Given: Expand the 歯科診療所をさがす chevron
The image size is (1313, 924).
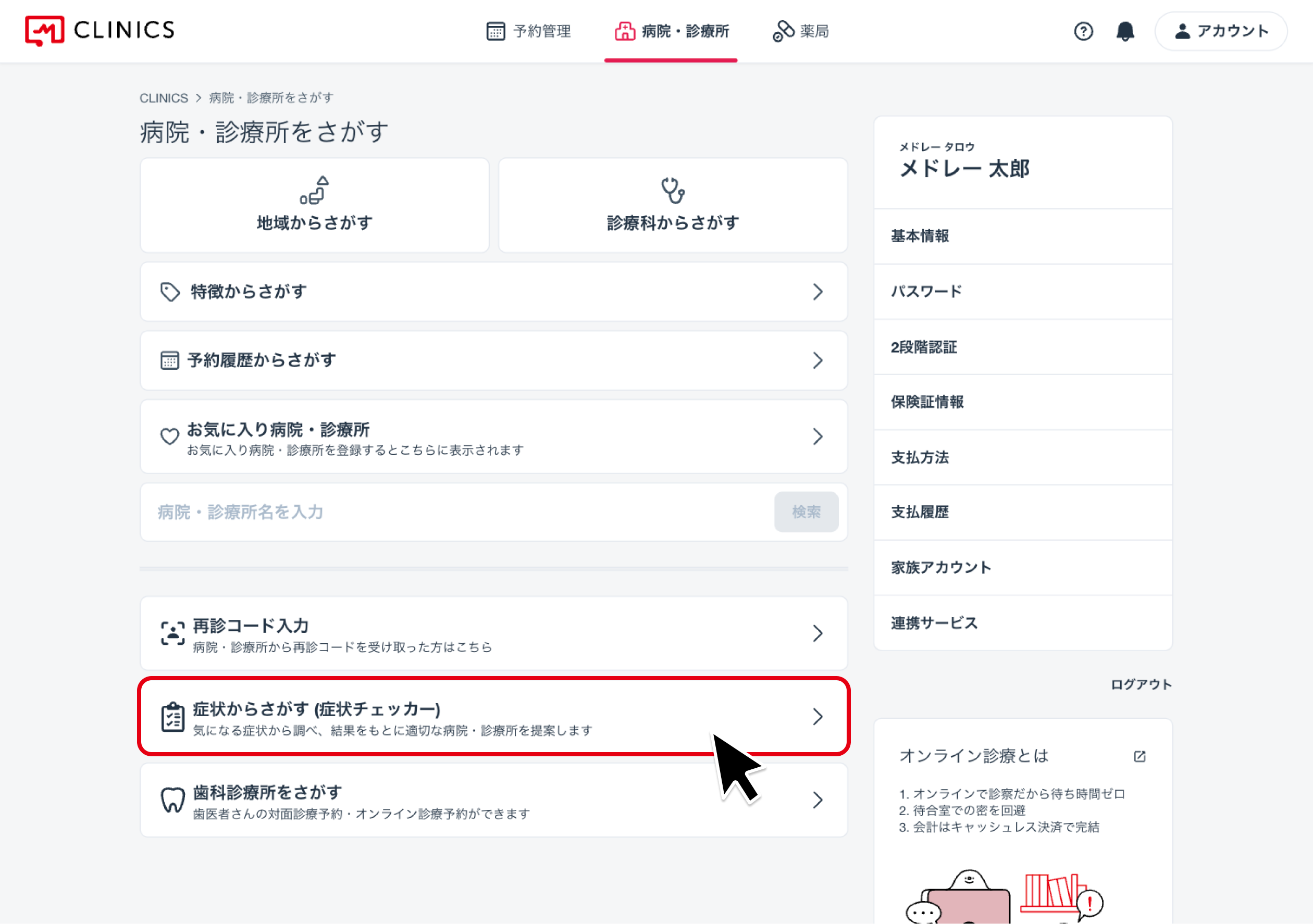Looking at the screenshot, I should pyautogui.click(x=817, y=800).
